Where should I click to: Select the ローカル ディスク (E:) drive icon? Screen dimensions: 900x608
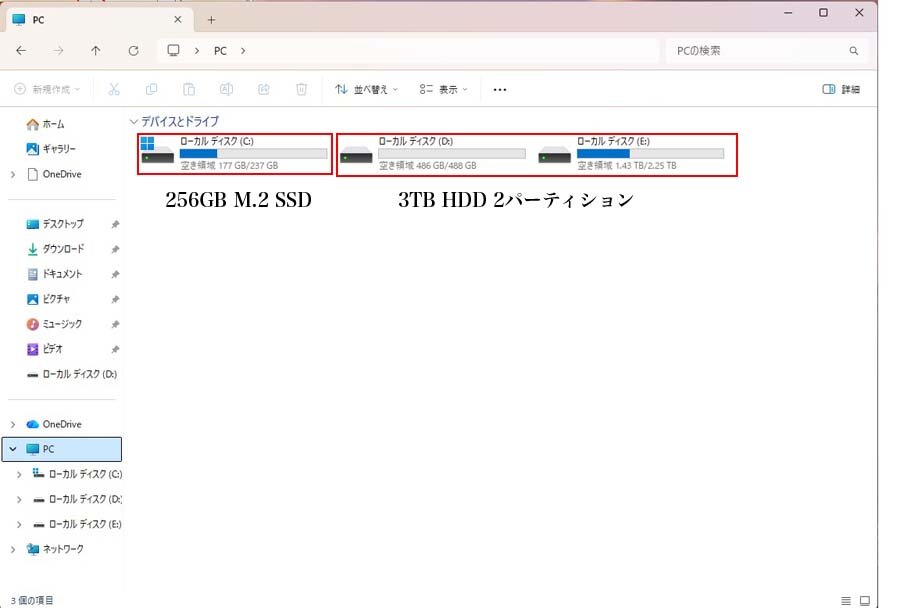(x=554, y=156)
